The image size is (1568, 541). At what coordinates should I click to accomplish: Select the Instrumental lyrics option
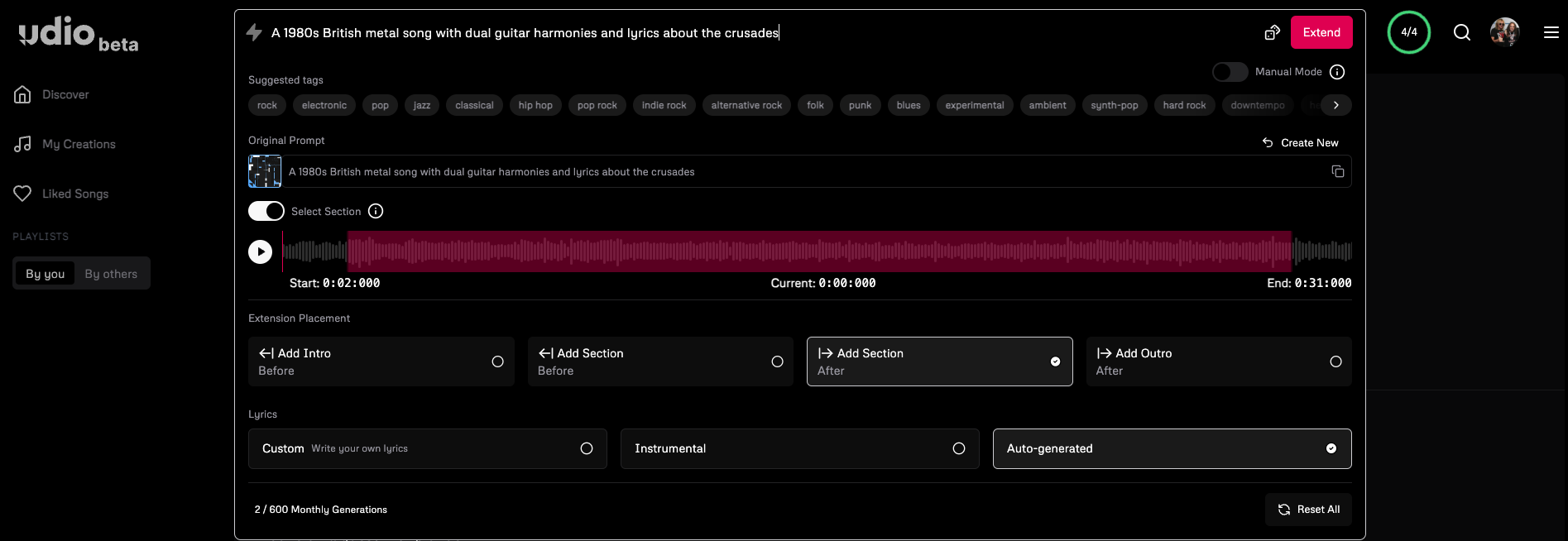coord(799,448)
